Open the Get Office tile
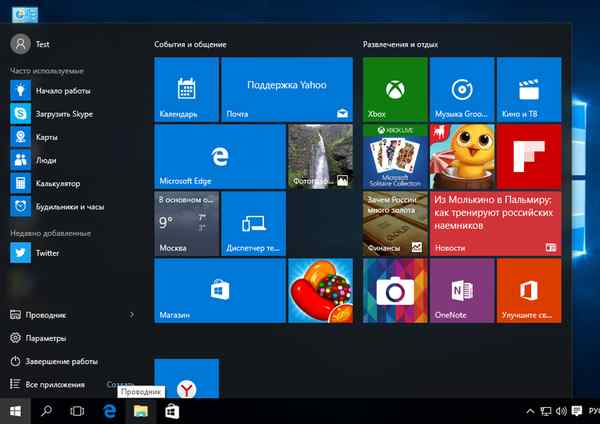This screenshot has width=600, height=424. pyautogui.click(x=529, y=291)
